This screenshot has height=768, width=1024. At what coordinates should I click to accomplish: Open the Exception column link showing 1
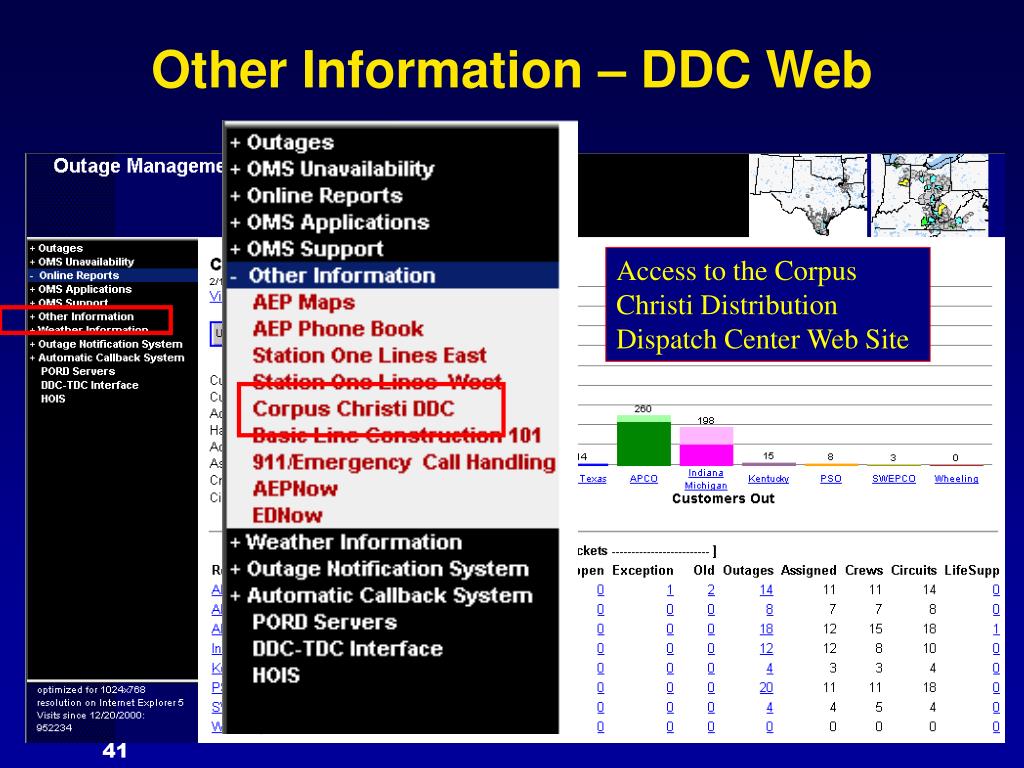(670, 590)
